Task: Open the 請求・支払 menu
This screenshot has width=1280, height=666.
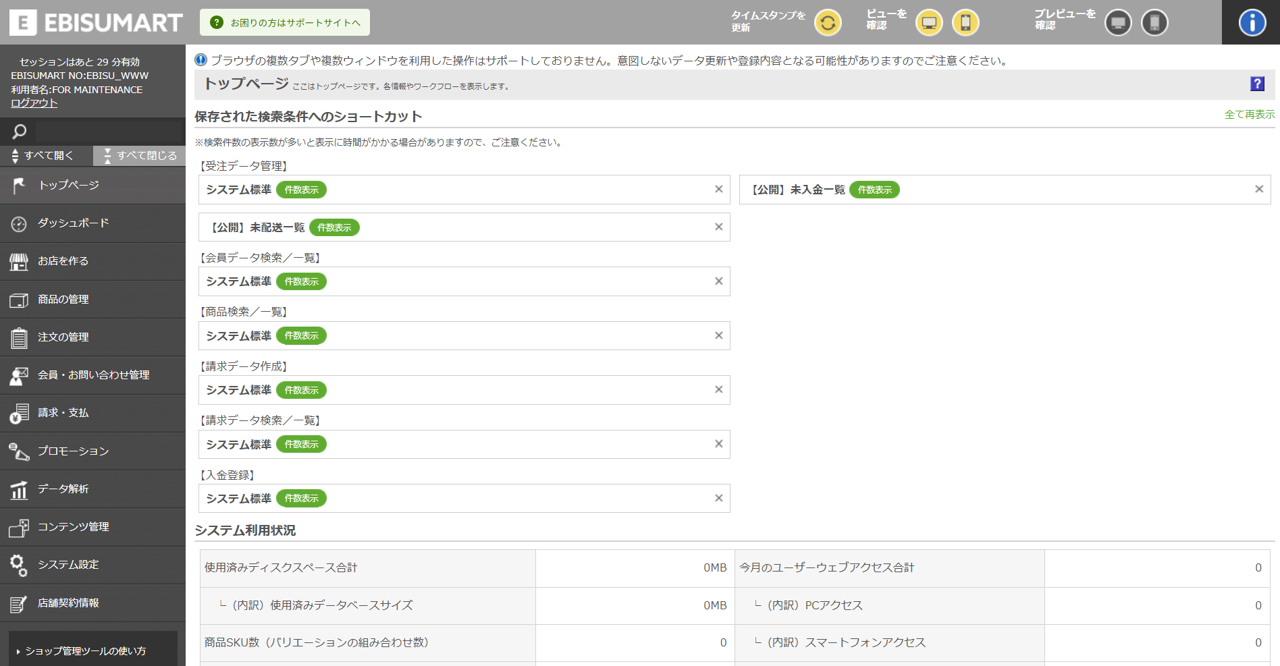Action: pos(60,413)
